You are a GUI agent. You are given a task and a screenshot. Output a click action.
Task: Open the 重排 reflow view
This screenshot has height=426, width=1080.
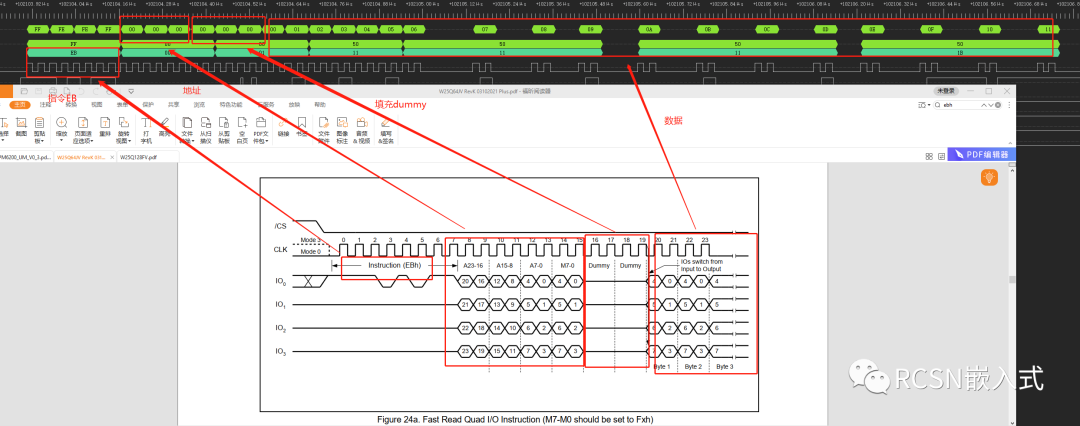click(x=105, y=127)
